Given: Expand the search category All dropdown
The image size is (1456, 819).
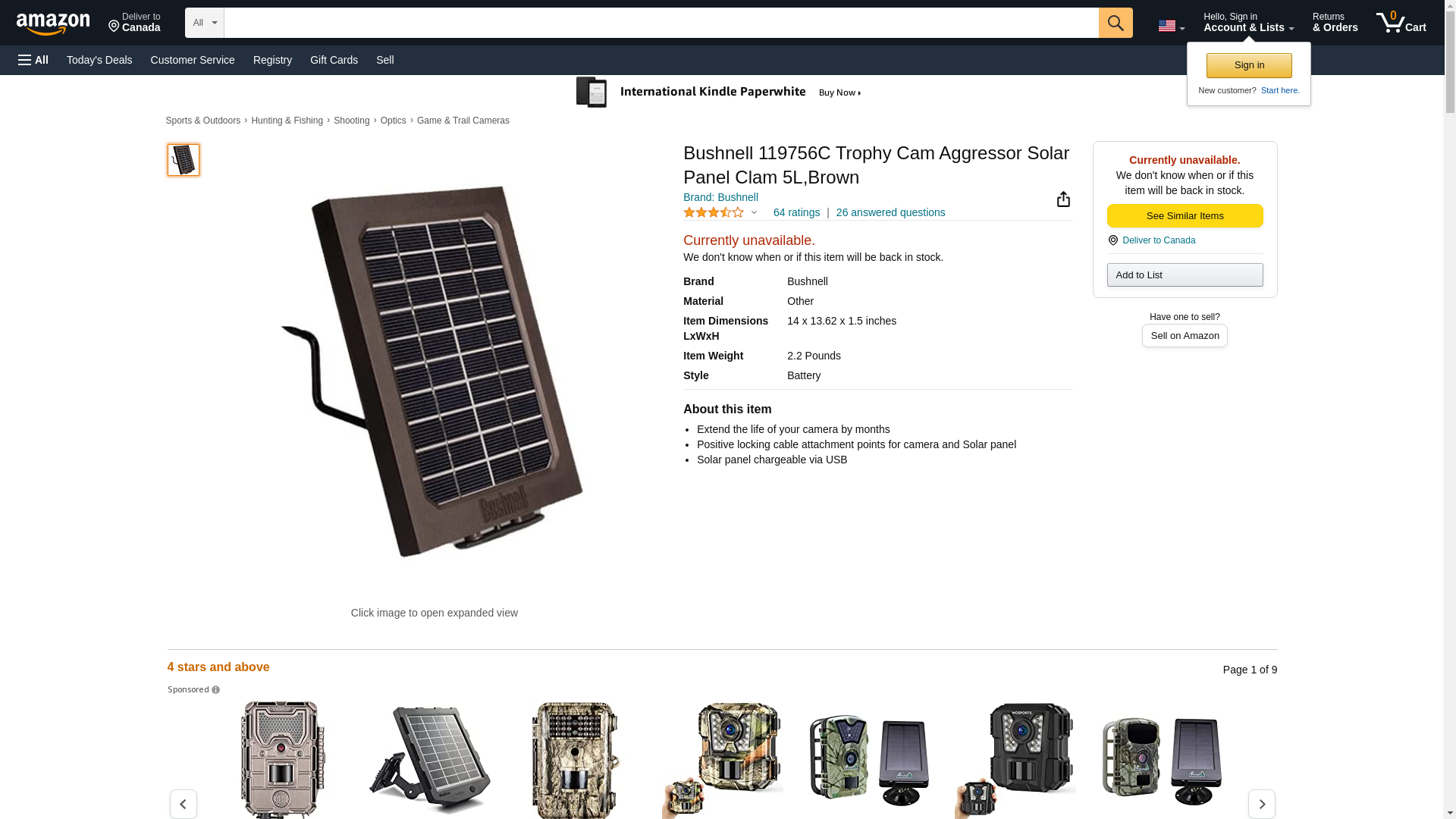Looking at the screenshot, I should [204, 23].
